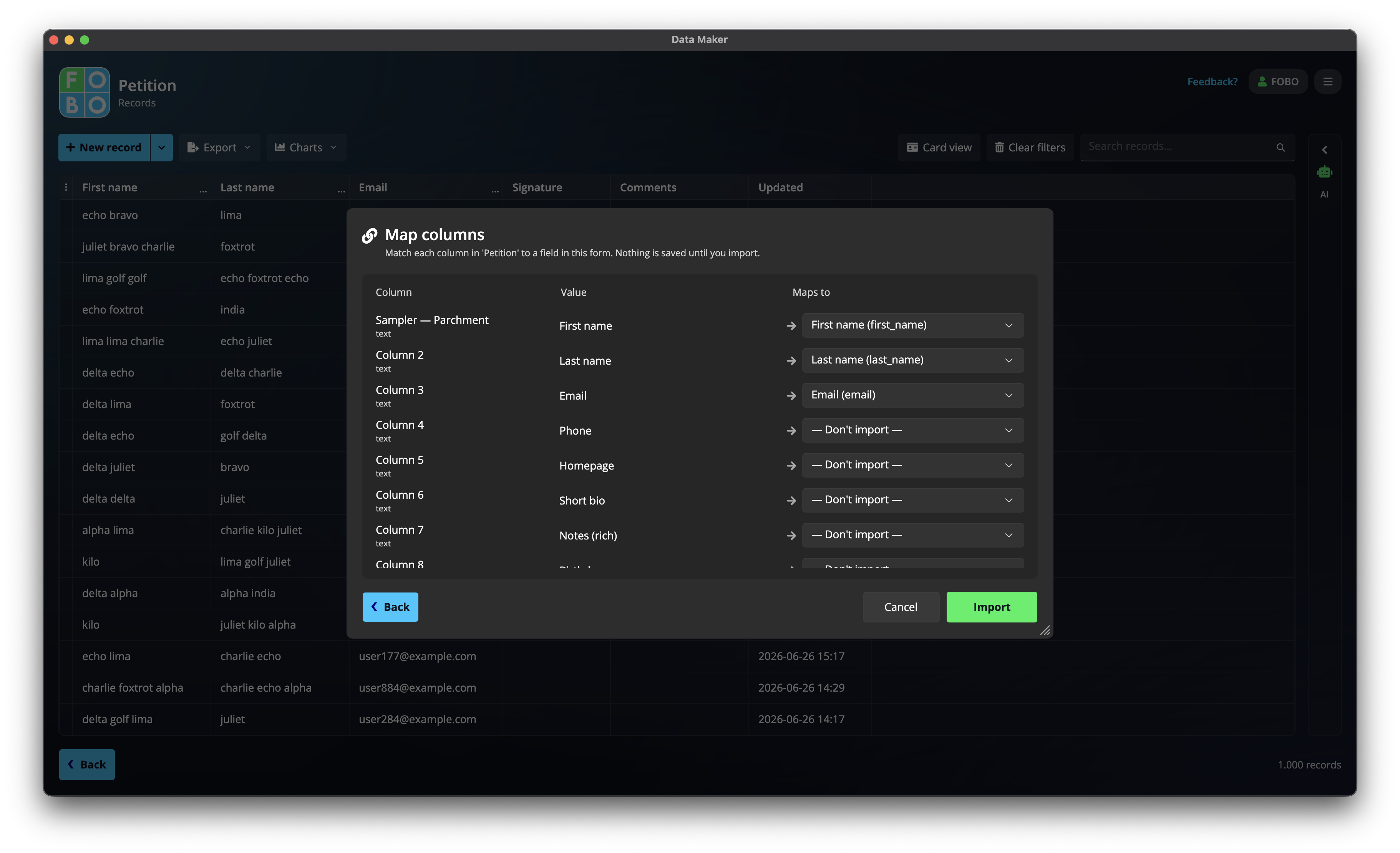Image resolution: width=1400 pixels, height=853 pixels.
Task: Choose mapping for Phone column
Action: [912, 430]
